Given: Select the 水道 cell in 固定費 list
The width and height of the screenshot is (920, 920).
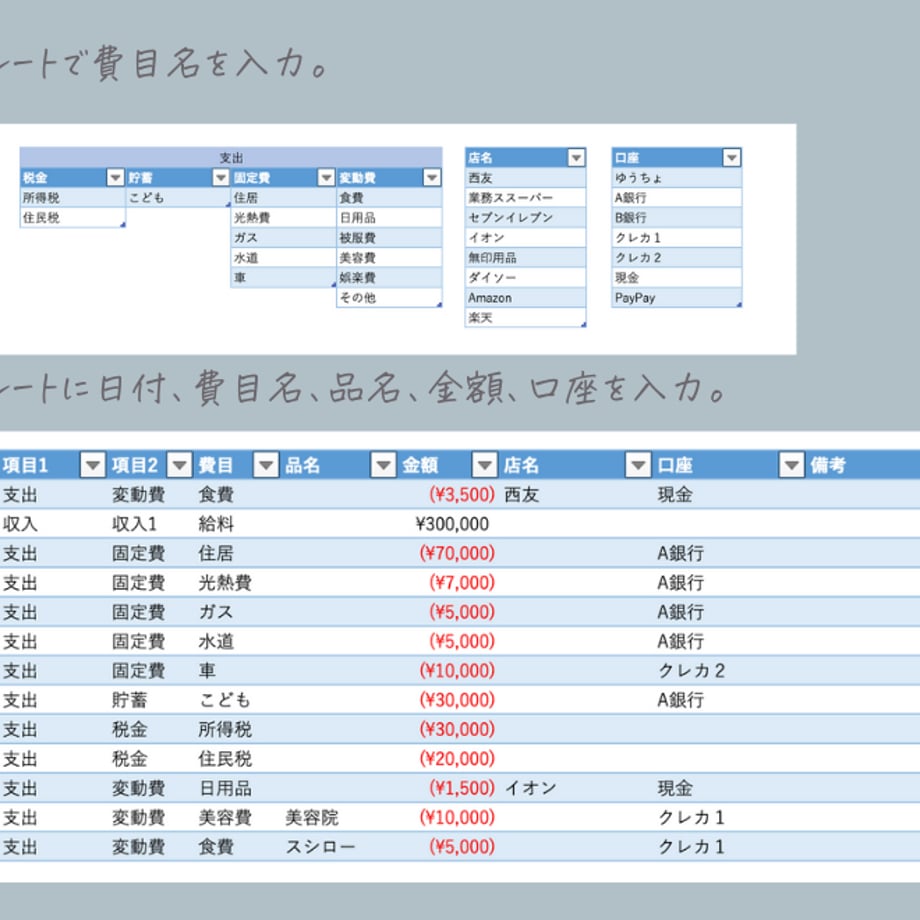Looking at the screenshot, I should coord(283,258).
